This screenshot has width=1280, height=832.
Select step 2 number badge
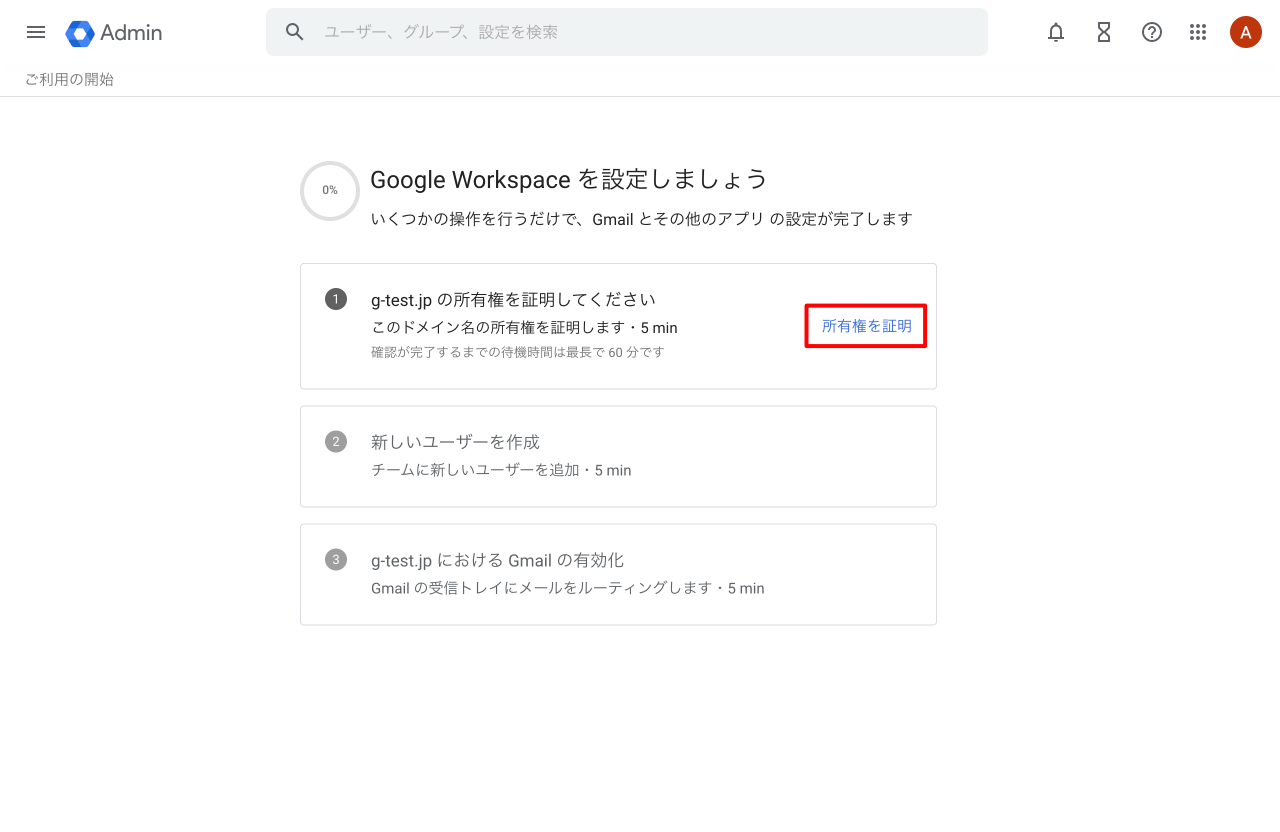[336, 441]
